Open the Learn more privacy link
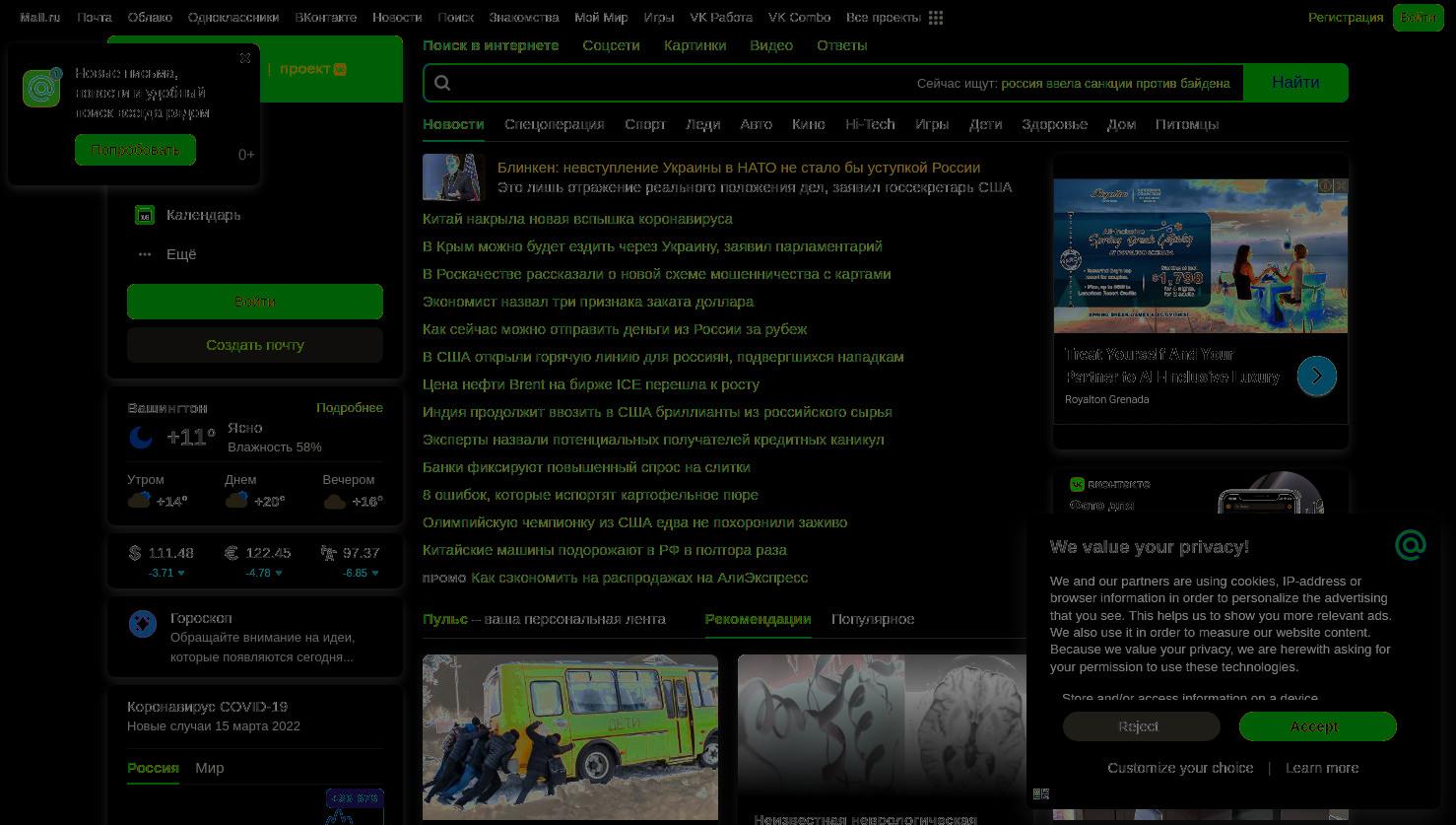This screenshot has height=825, width=1456. (x=1322, y=768)
